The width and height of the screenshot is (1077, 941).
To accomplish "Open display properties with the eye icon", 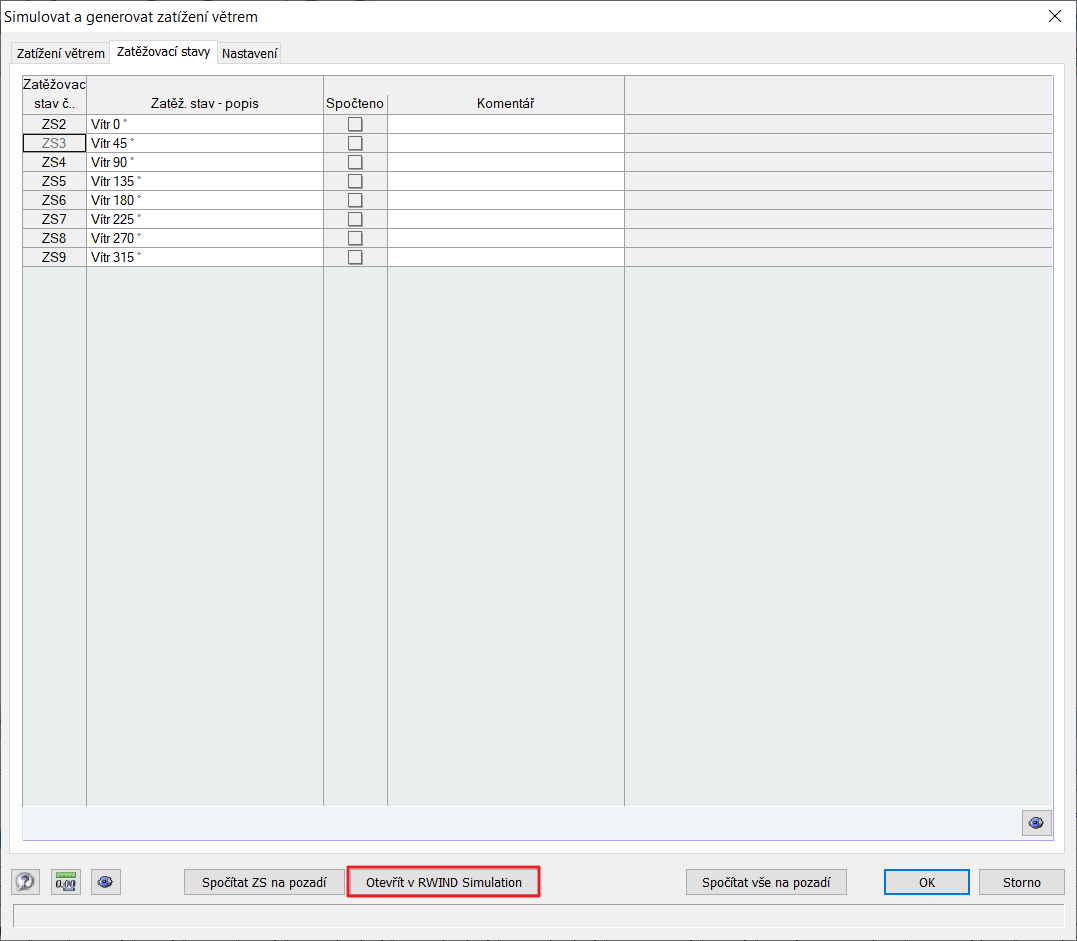I will [105, 882].
